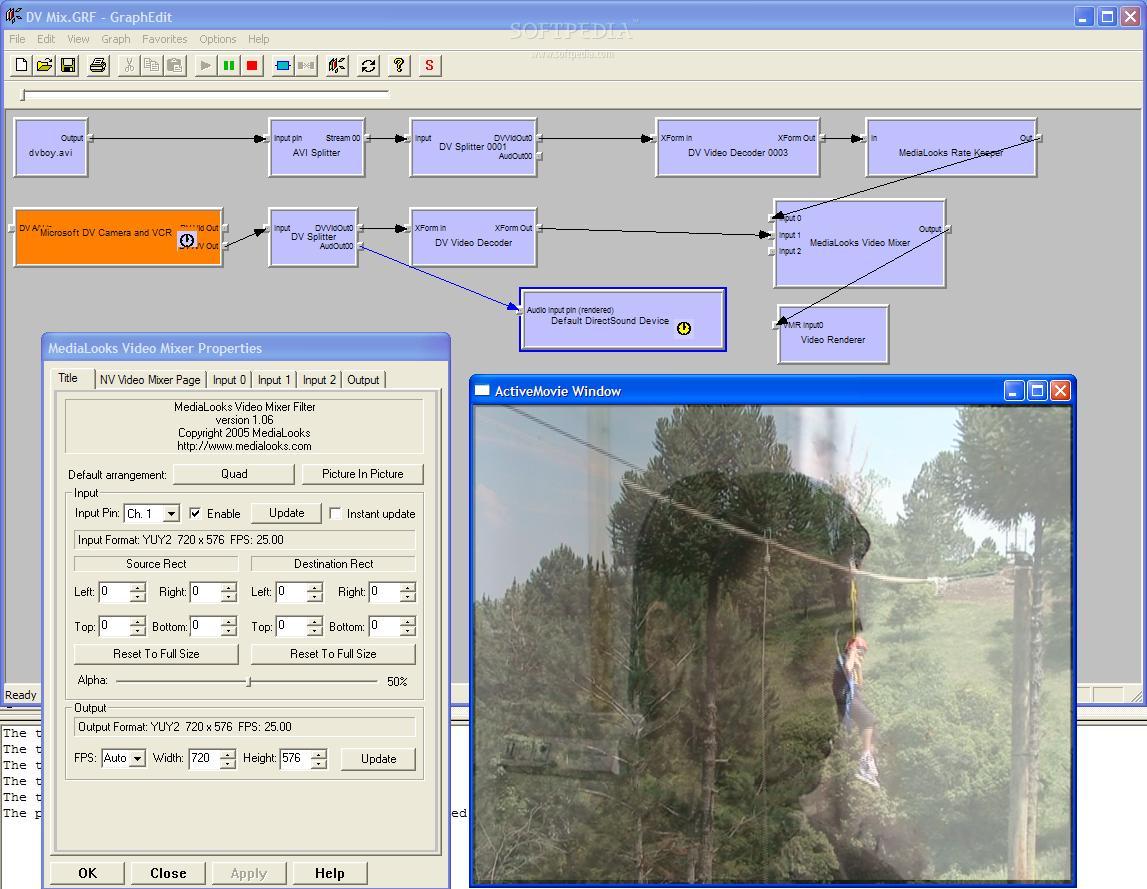Cut selection with the scissors icon
Image resolution: width=1147 pixels, height=889 pixels.
tap(129, 65)
